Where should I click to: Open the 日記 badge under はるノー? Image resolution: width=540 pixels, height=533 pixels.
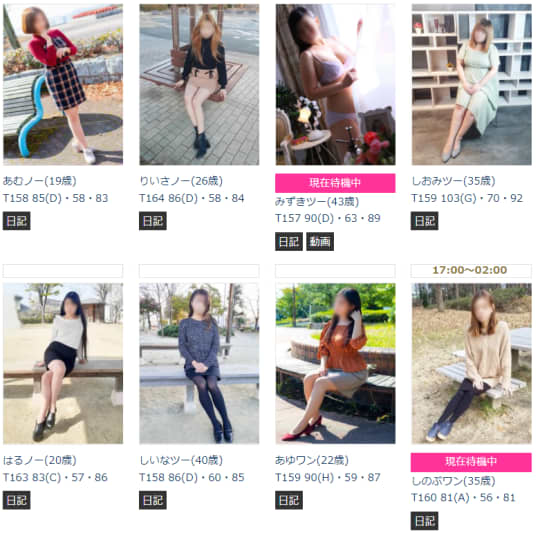coord(17,500)
